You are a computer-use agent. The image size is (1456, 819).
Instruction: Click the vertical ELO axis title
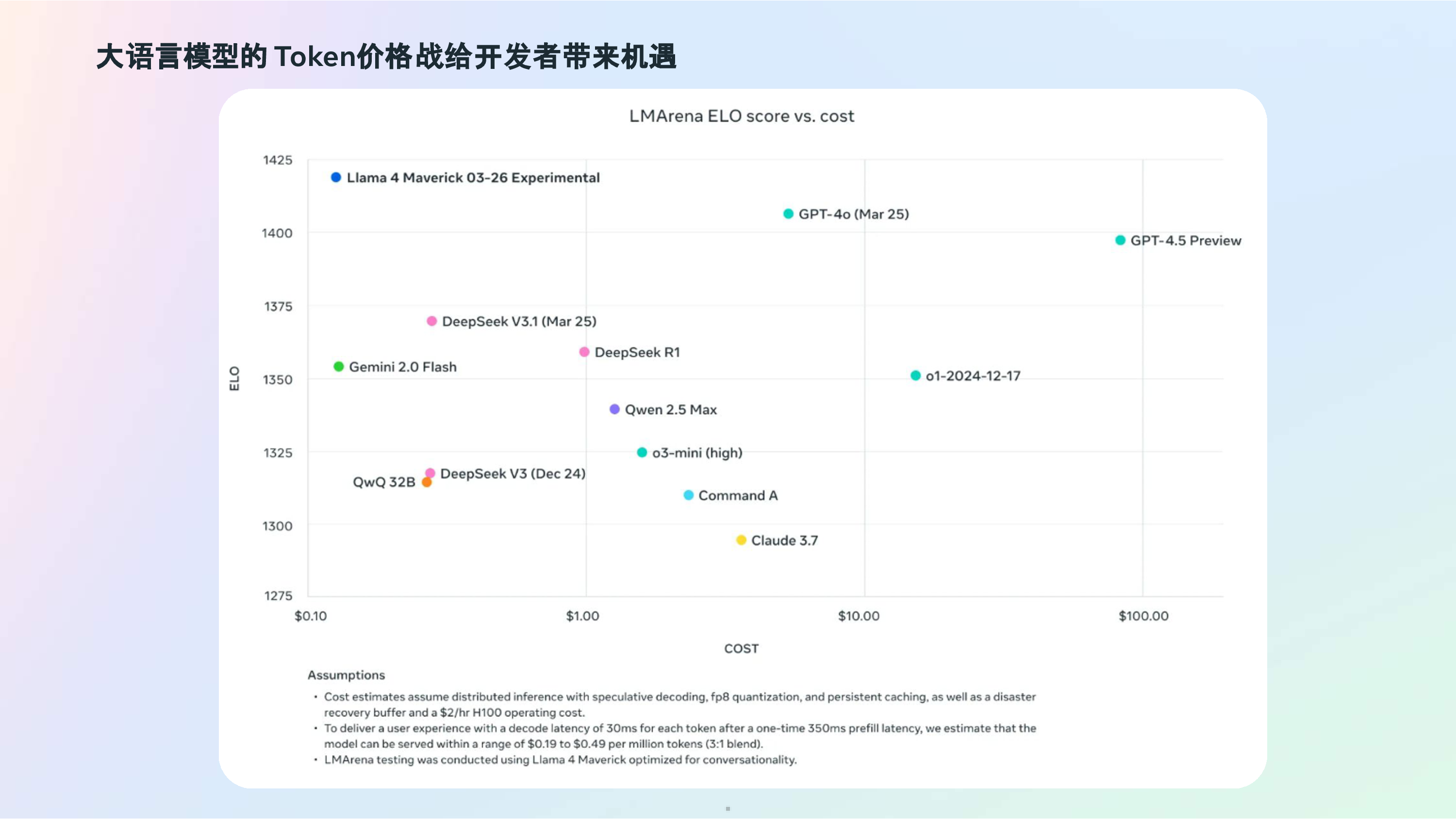tap(234, 378)
